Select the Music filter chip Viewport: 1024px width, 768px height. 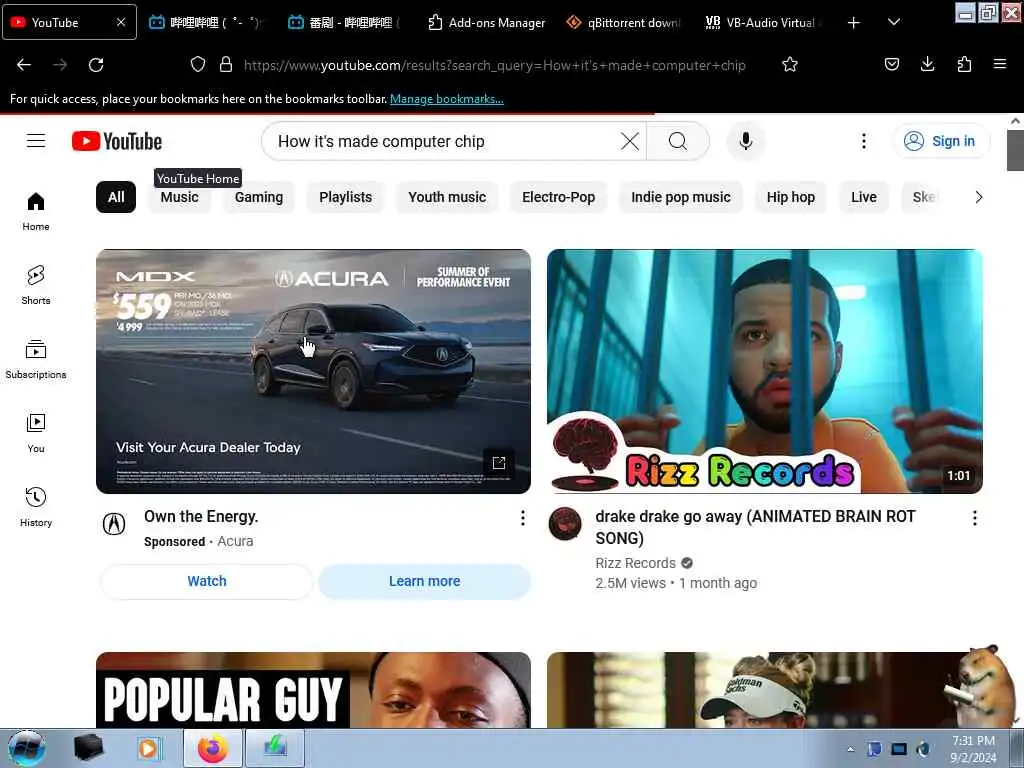click(180, 197)
